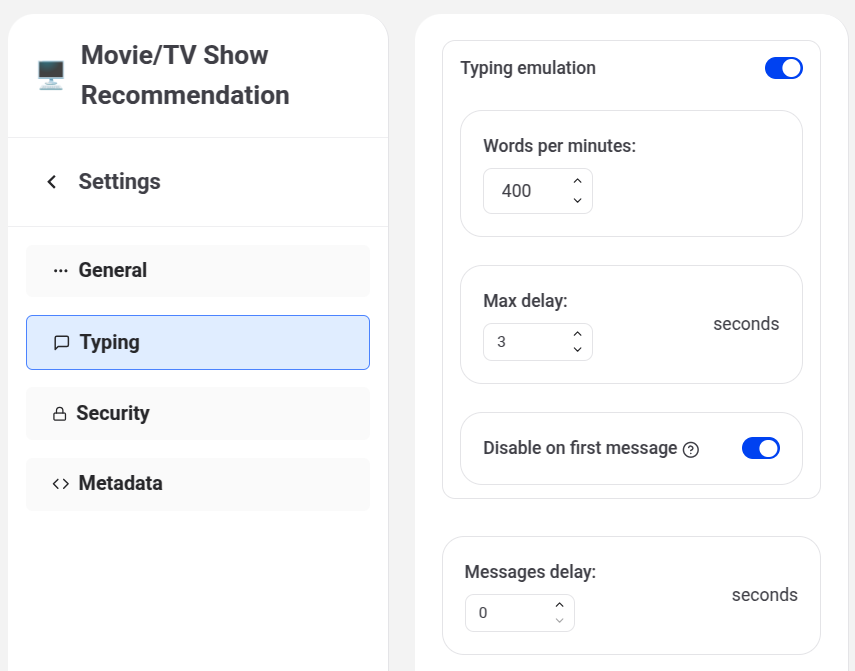Toggle the Disable on first message switch
The height and width of the screenshot is (671, 855).
760,448
